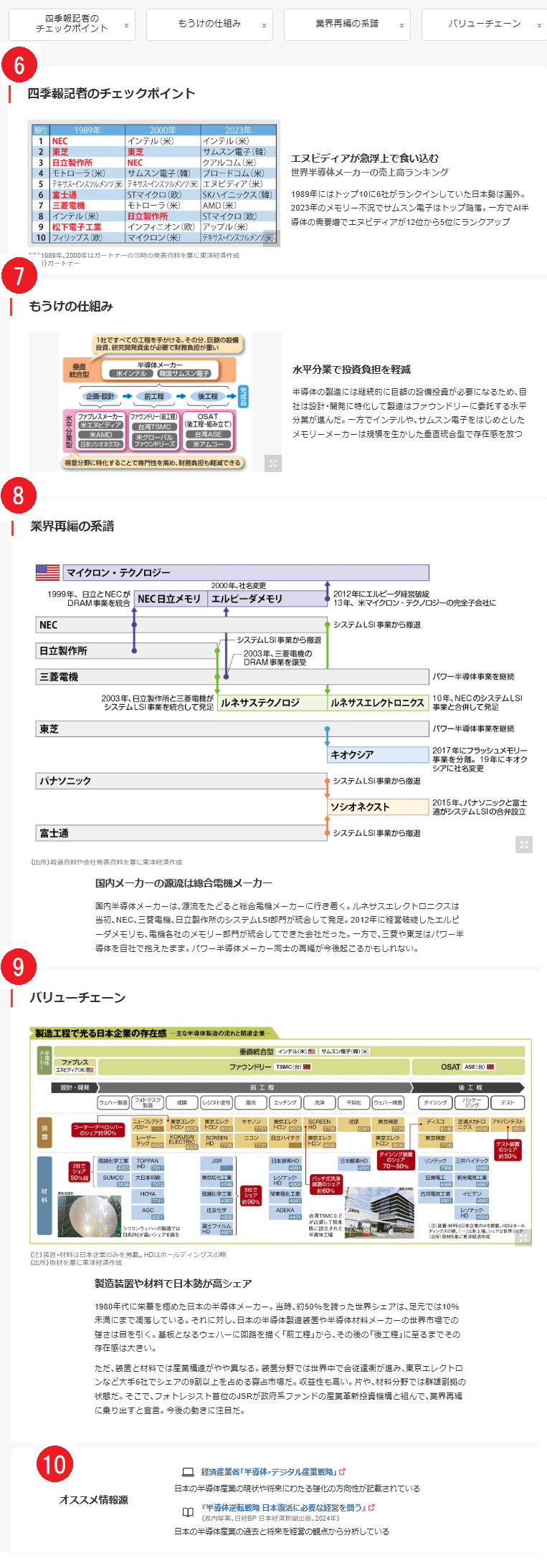Viewport: 547px width, 1568px height.
Task: Click the 2023年 column header in ranking table
Action: pyautogui.click(x=238, y=130)
